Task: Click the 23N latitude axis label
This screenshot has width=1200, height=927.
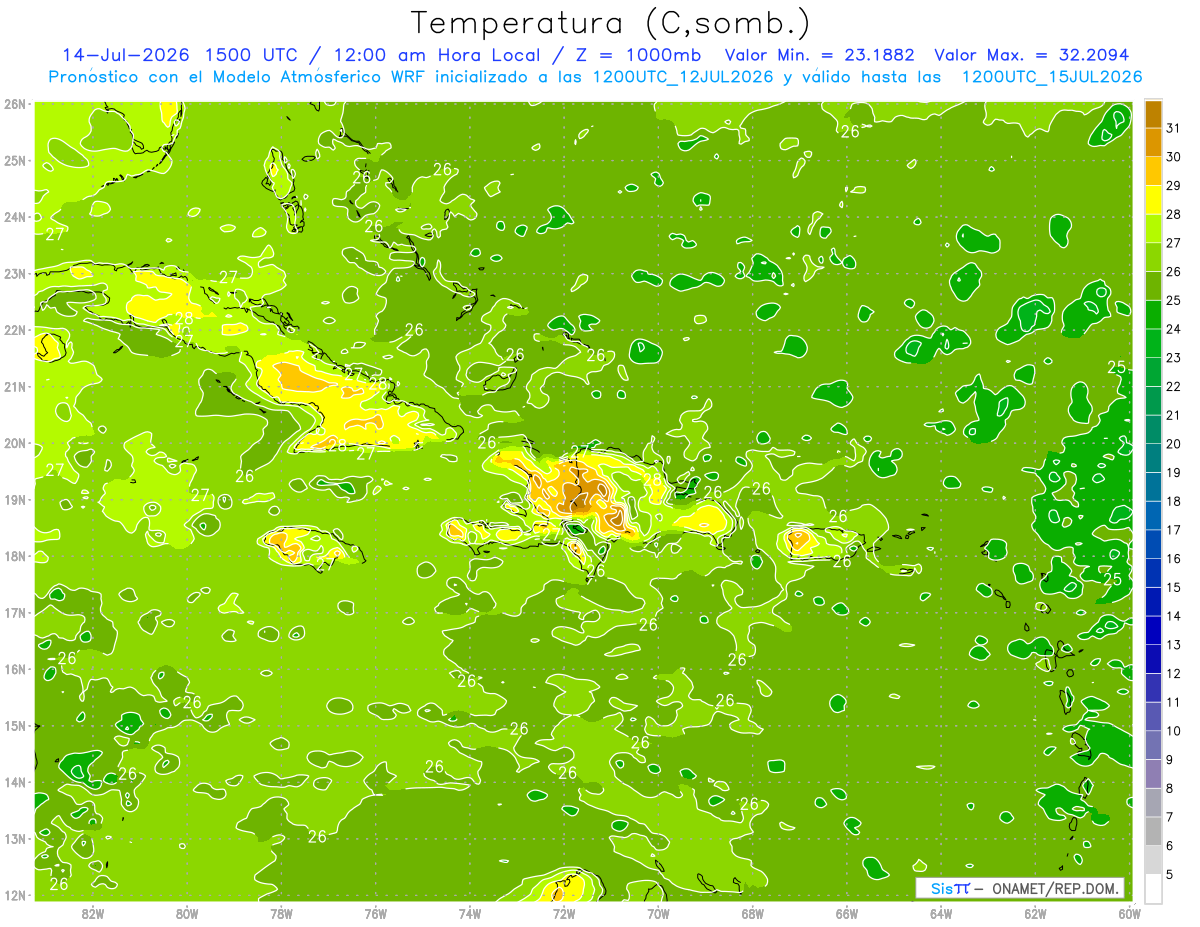Action: click(15, 274)
